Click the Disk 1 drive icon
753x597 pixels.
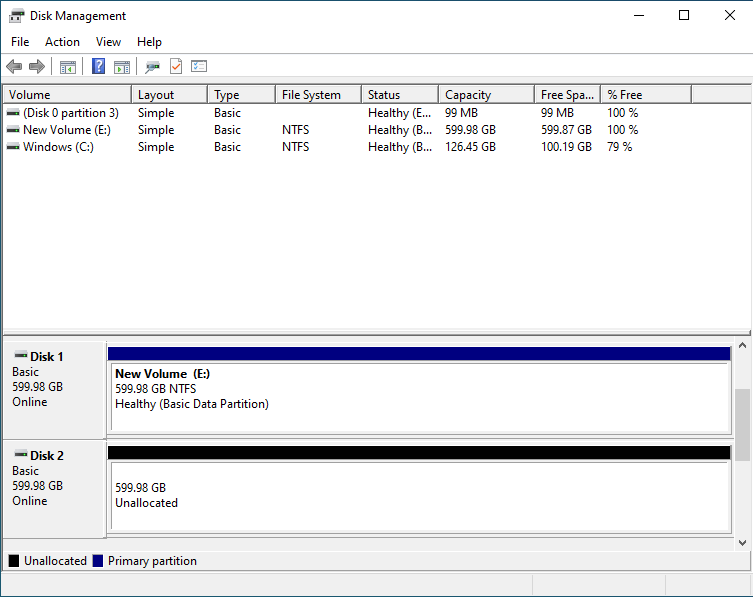click(21, 355)
